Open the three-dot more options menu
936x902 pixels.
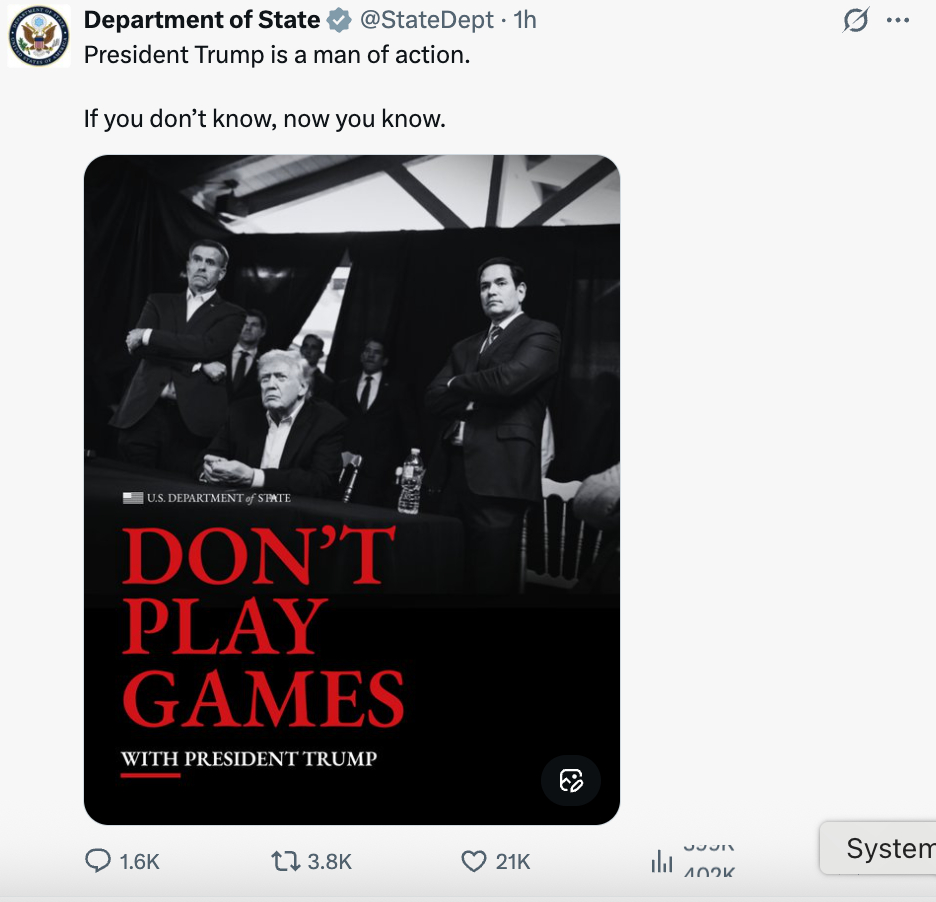tap(898, 20)
